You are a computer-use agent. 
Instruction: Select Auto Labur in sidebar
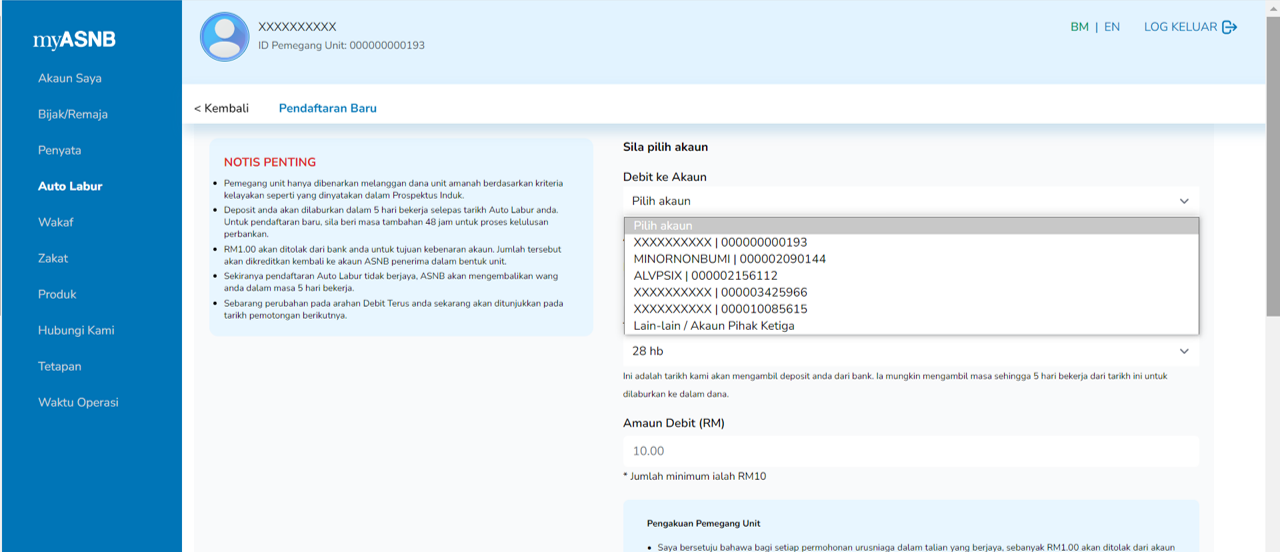[x=70, y=186]
